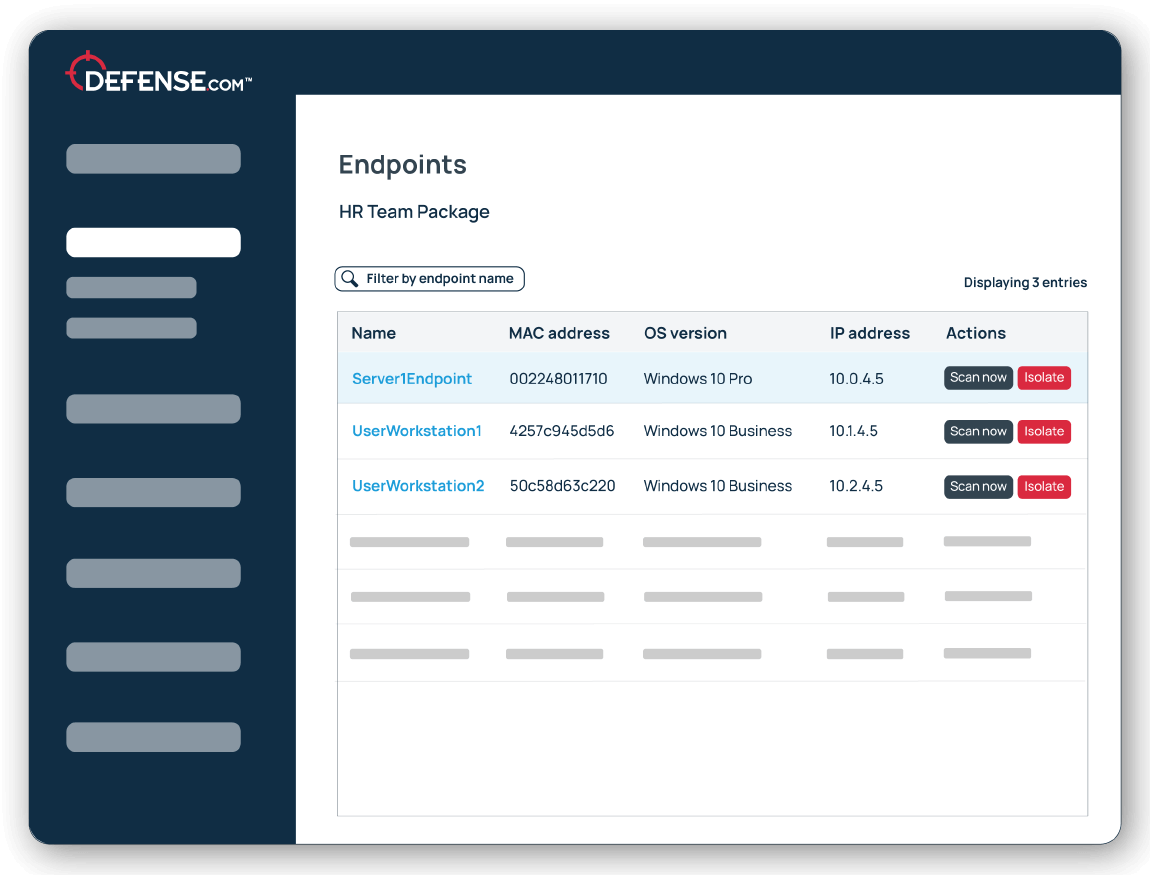The height and width of the screenshot is (875, 1150).
Task: Isolate the UserWorkstation2 device
Action: [1044, 486]
